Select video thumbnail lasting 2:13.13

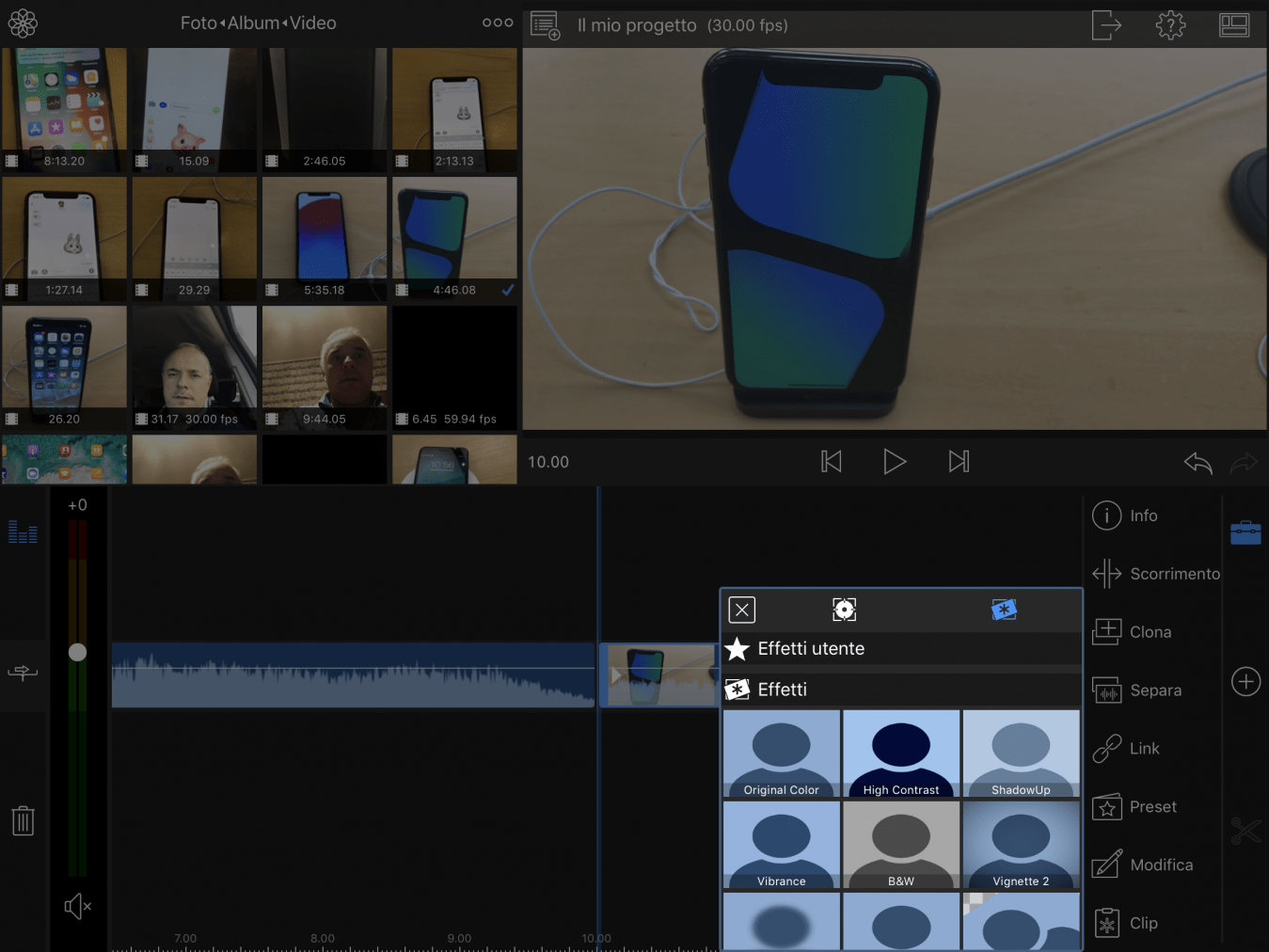click(x=454, y=110)
